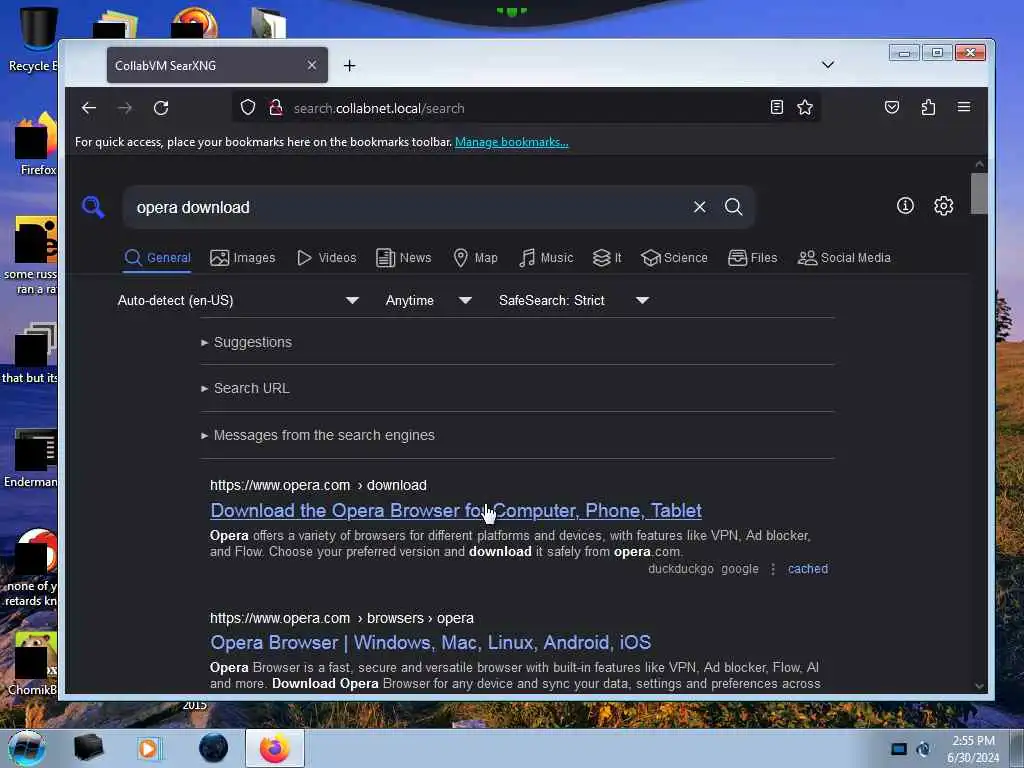
Task: Toggle reader view icon in address bar
Action: pos(776,107)
